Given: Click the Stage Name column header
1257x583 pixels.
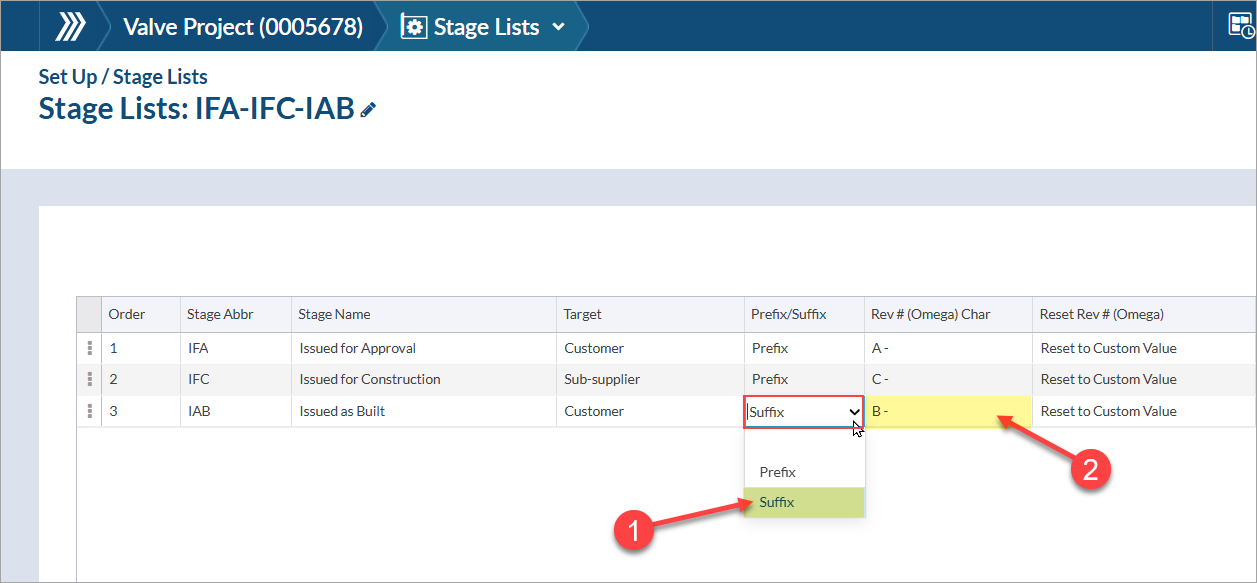Looking at the screenshot, I should (x=334, y=314).
